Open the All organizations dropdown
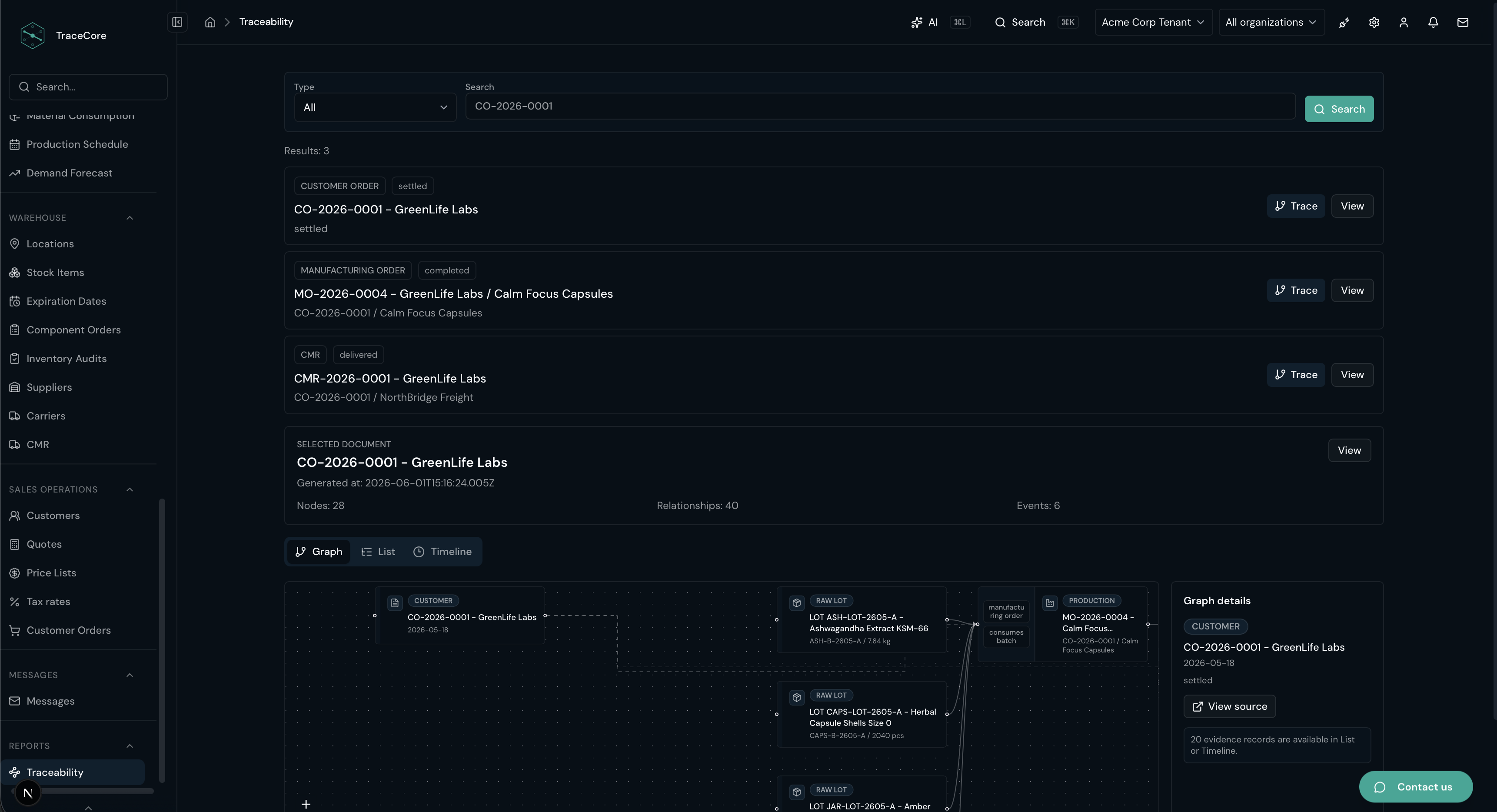Image resolution: width=1497 pixels, height=812 pixels. pos(1271,22)
